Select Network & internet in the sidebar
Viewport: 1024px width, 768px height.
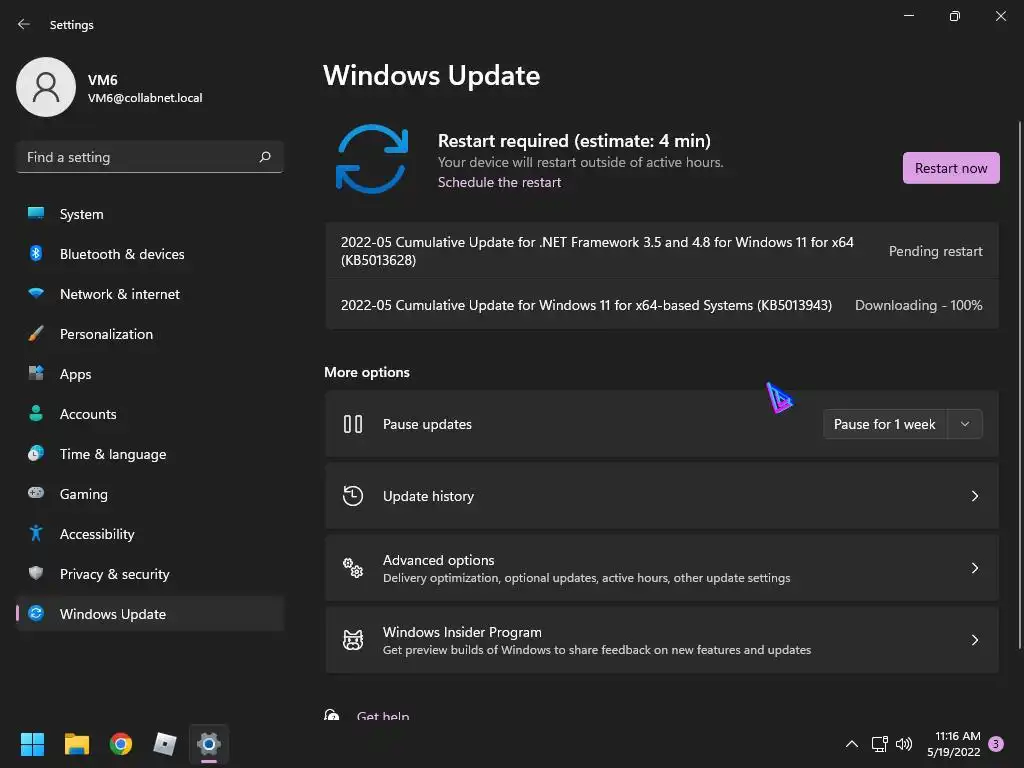pos(150,294)
